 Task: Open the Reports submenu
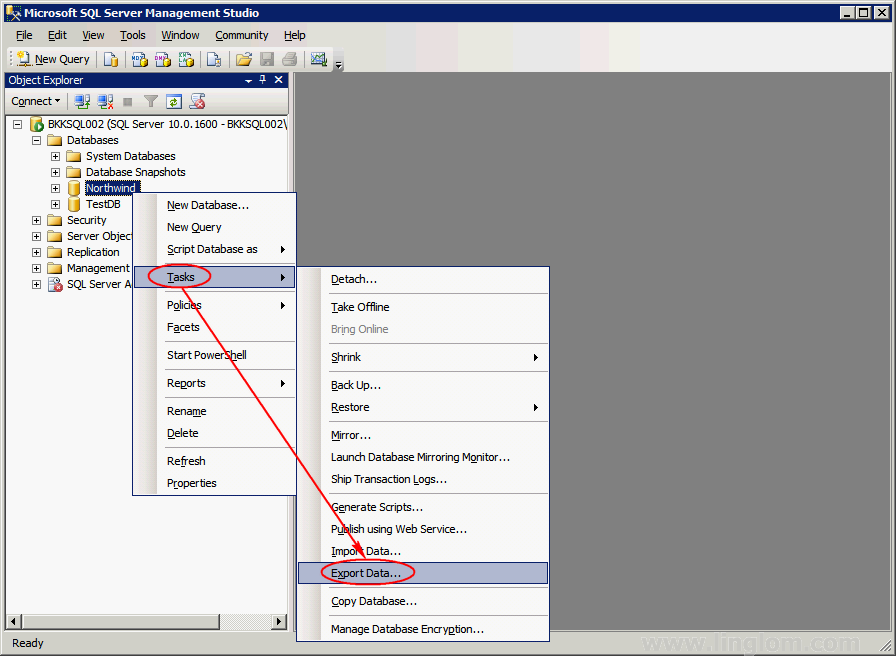(x=215, y=383)
